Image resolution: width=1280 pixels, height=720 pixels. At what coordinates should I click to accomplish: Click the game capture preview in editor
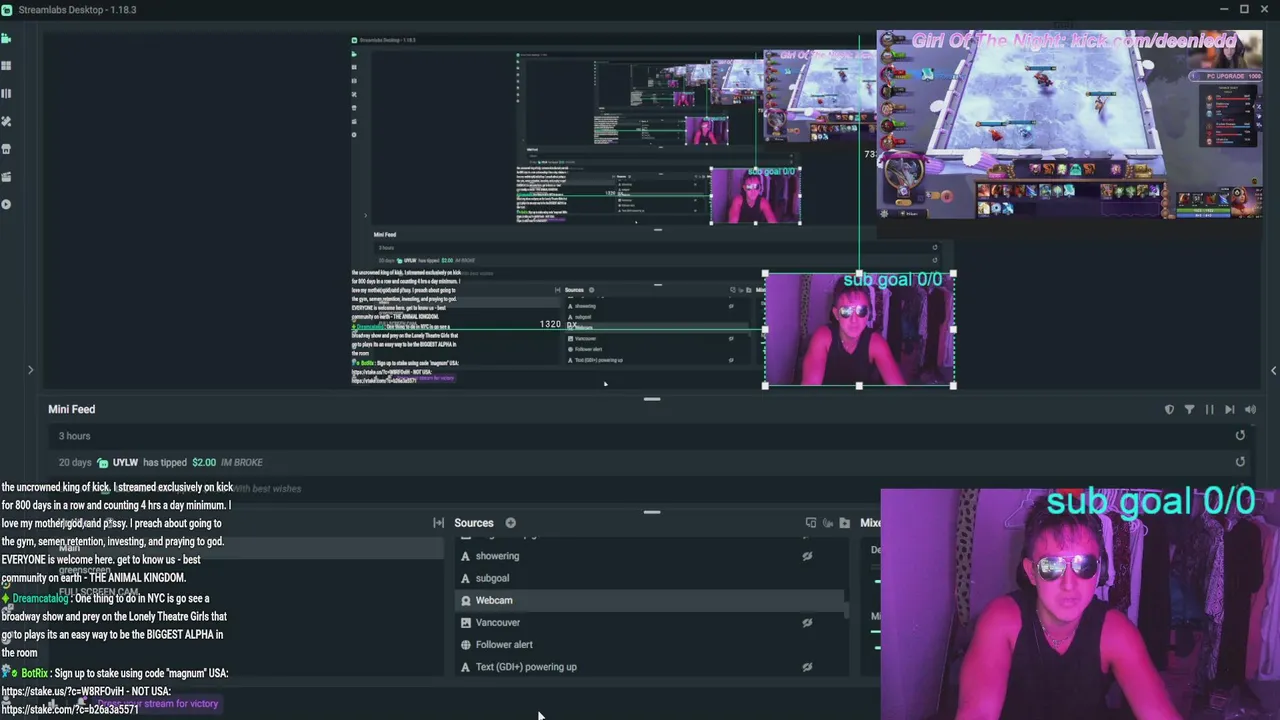coord(1070,124)
